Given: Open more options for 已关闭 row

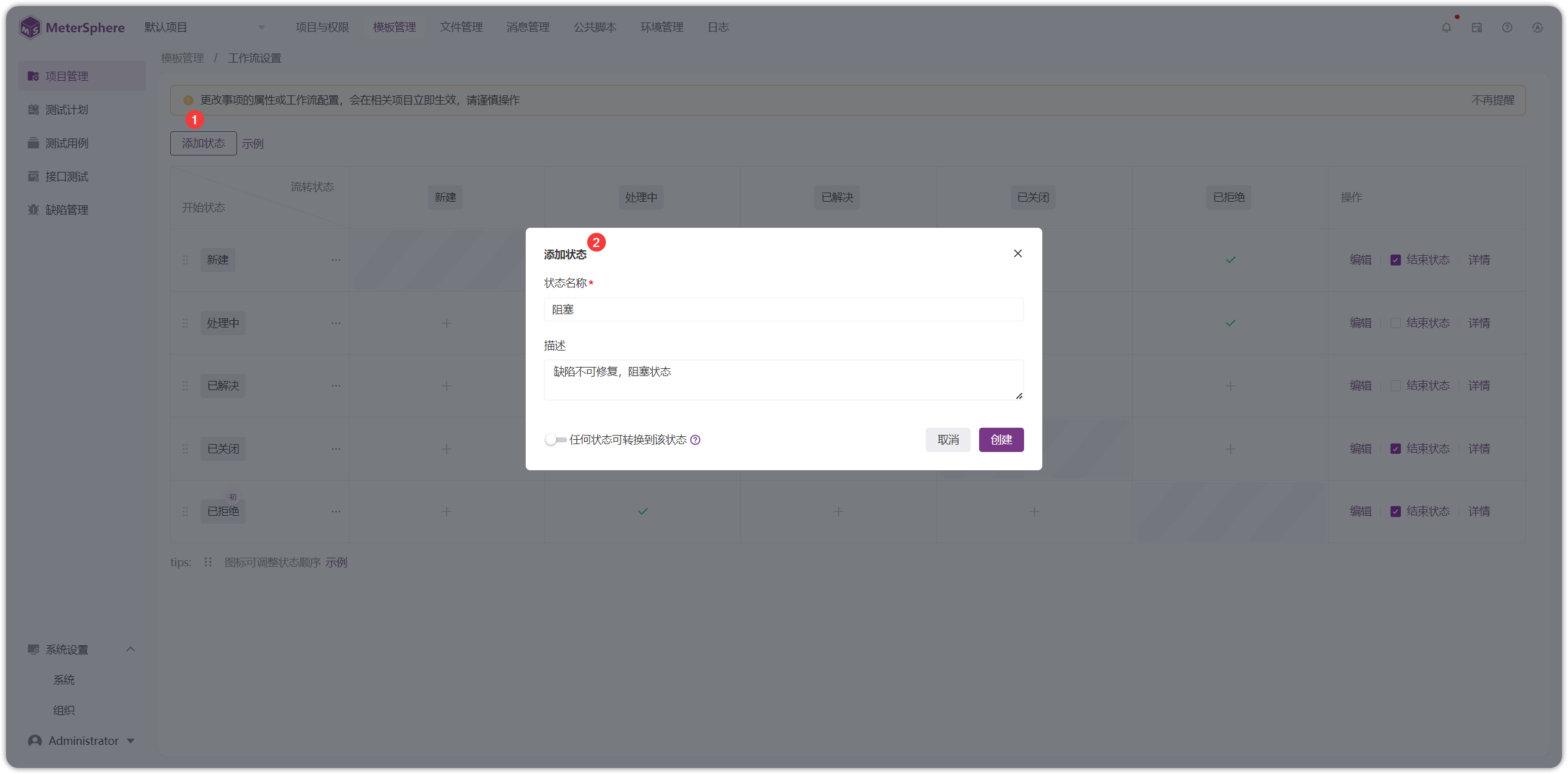Looking at the screenshot, I should (336, 449).
